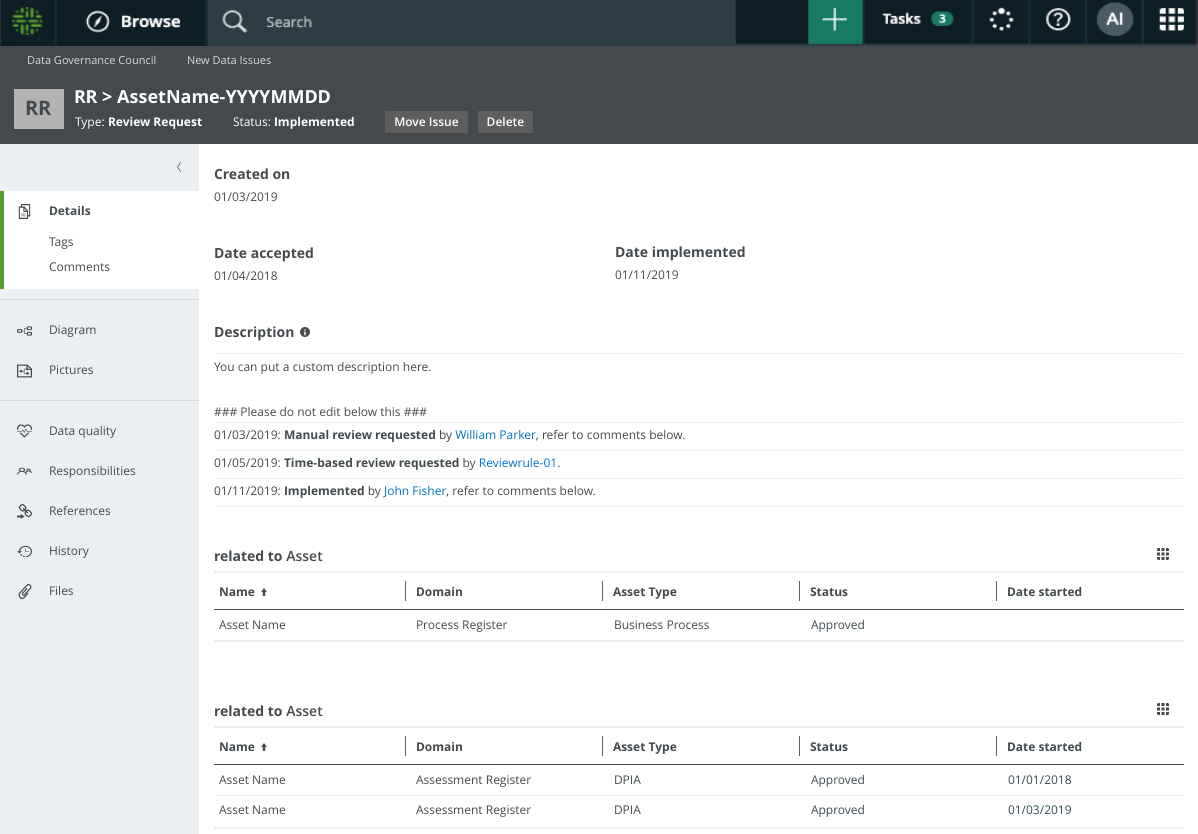Image resolution: width=1198 pixels, height=834 pixels.
Task: Click the Collibra logo icon
Action: coord(28,21)
